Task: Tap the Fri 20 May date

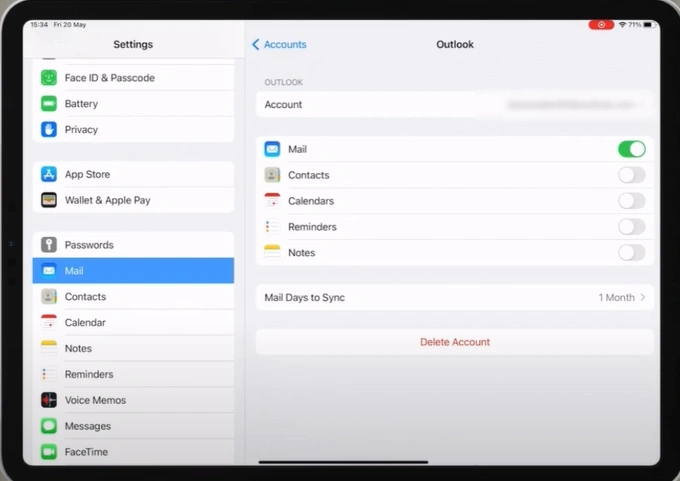Action: tap(70, 25)
